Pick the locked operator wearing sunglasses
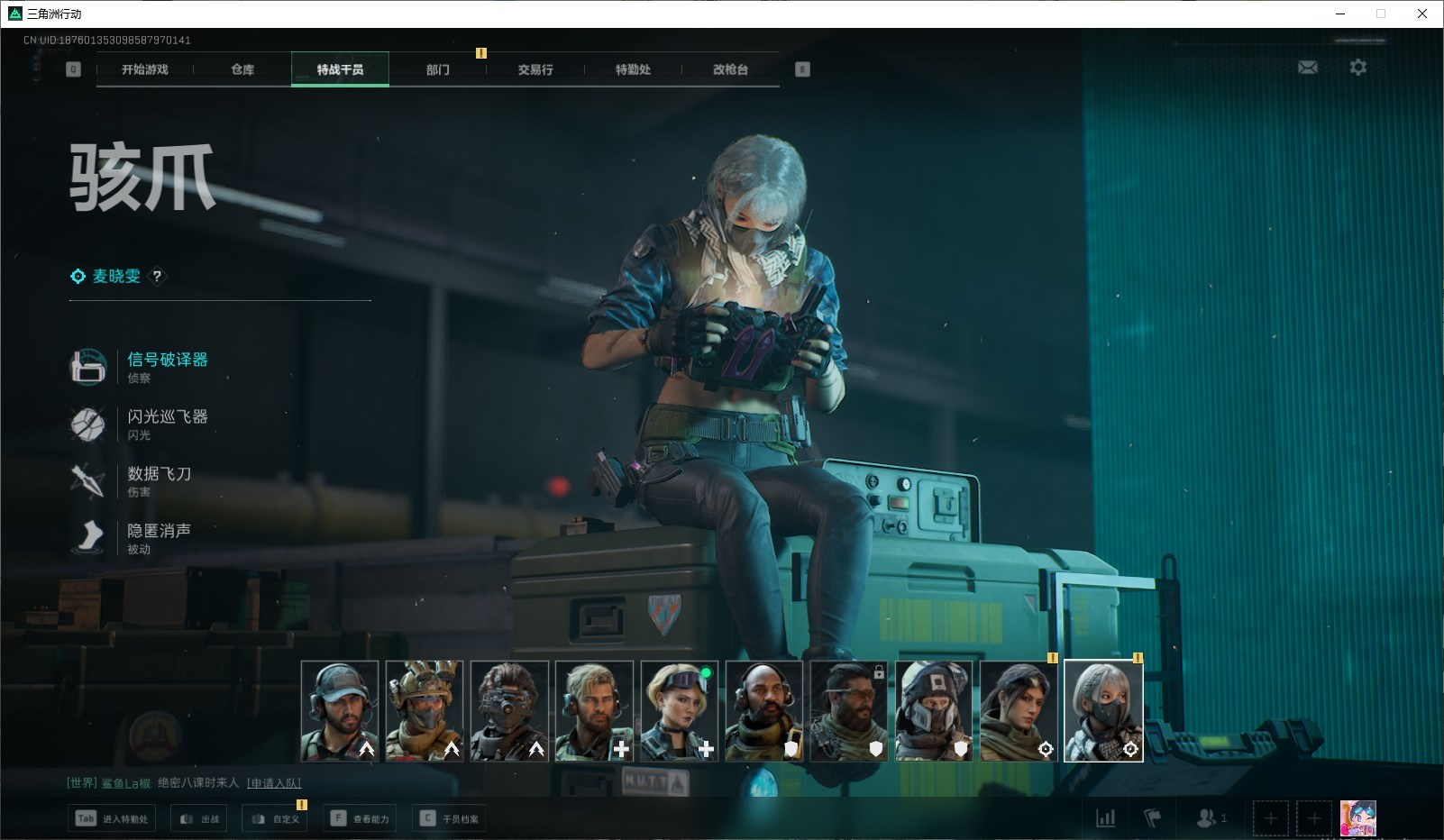Screen dimensions: 1444x840 tap(849, 711)
